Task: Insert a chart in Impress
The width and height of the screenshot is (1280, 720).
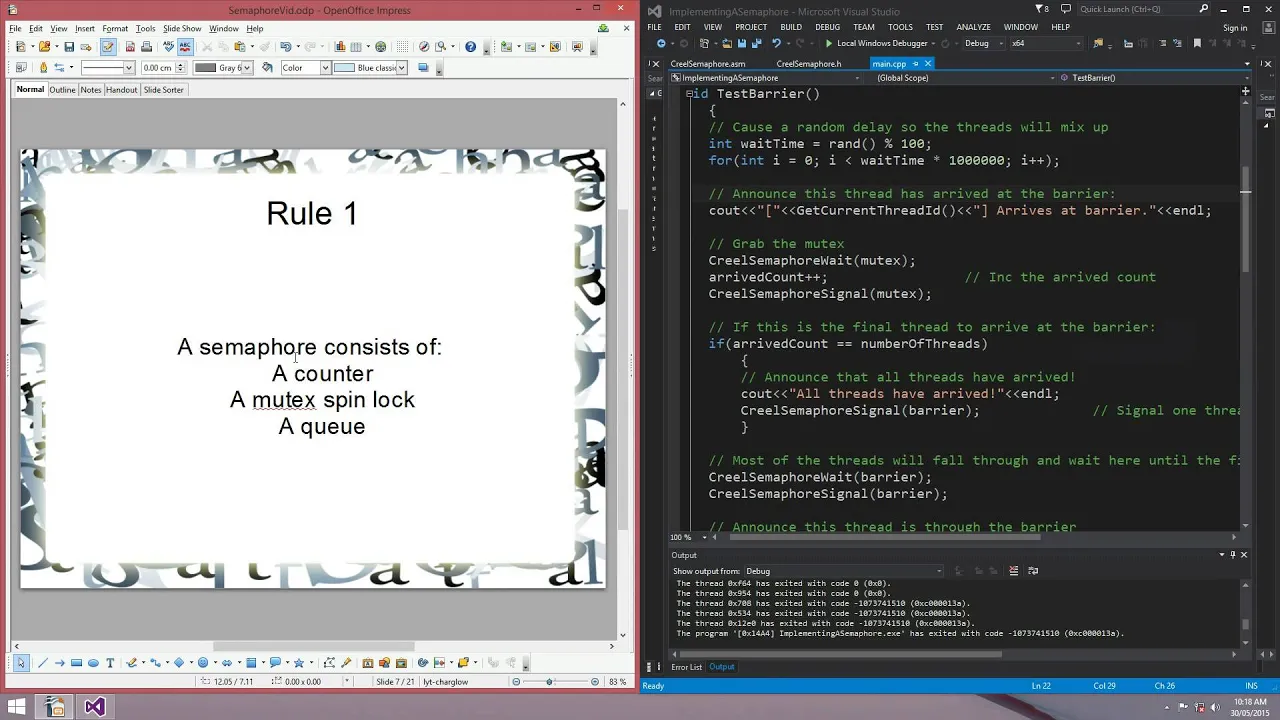Action: tap(340, 46)
